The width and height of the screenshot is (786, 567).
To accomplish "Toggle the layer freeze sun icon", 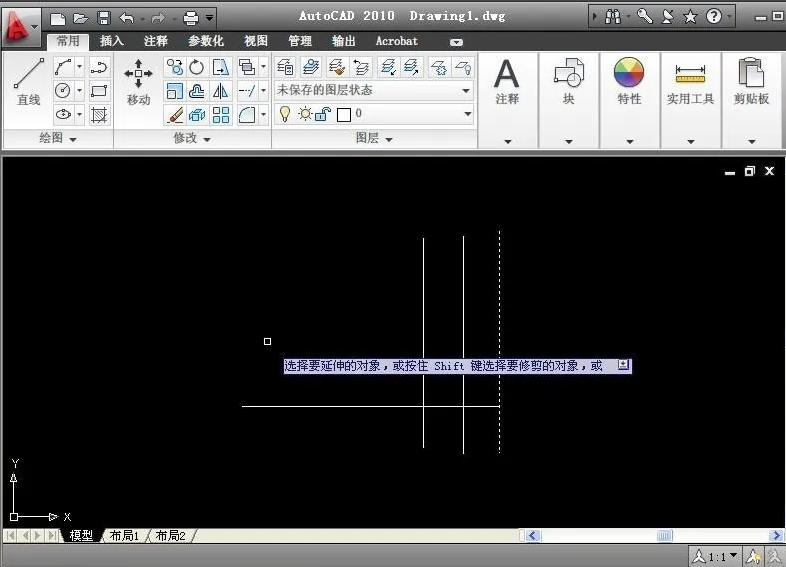I will (x=303, y=115).
